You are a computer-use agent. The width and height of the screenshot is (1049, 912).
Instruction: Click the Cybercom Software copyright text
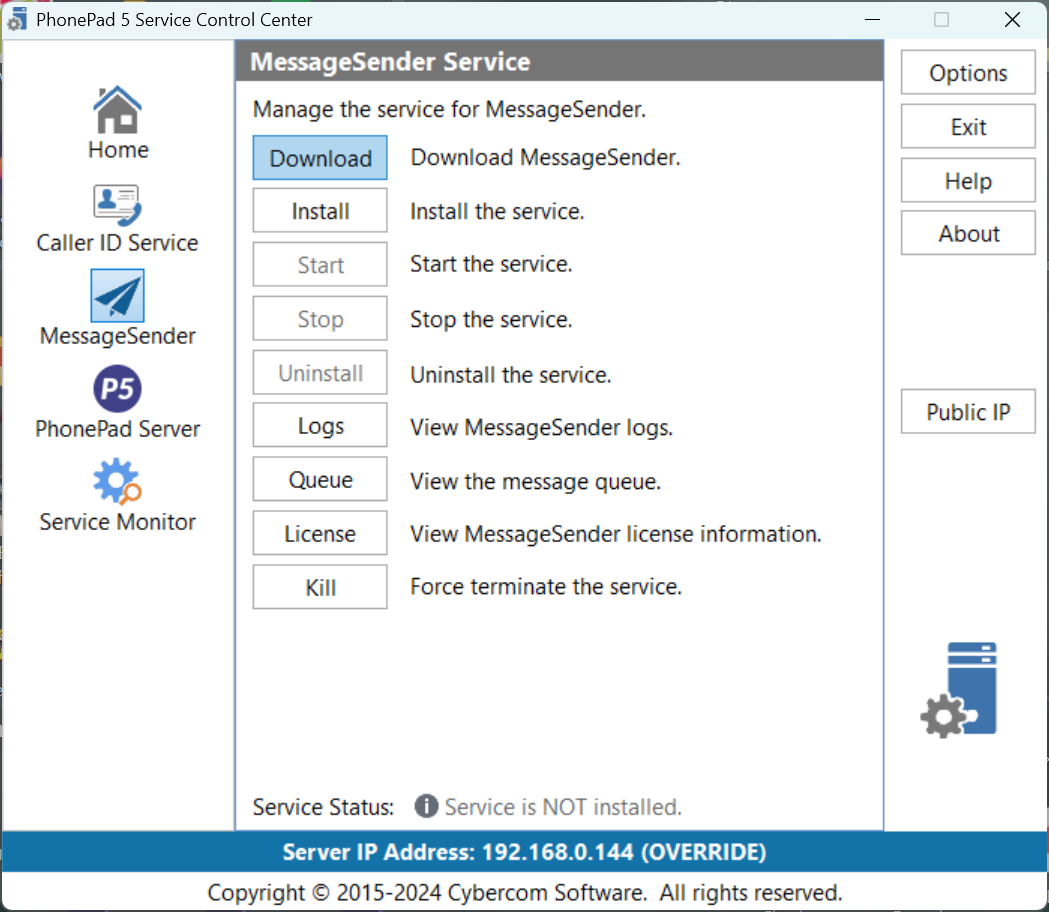coord(524,893)
